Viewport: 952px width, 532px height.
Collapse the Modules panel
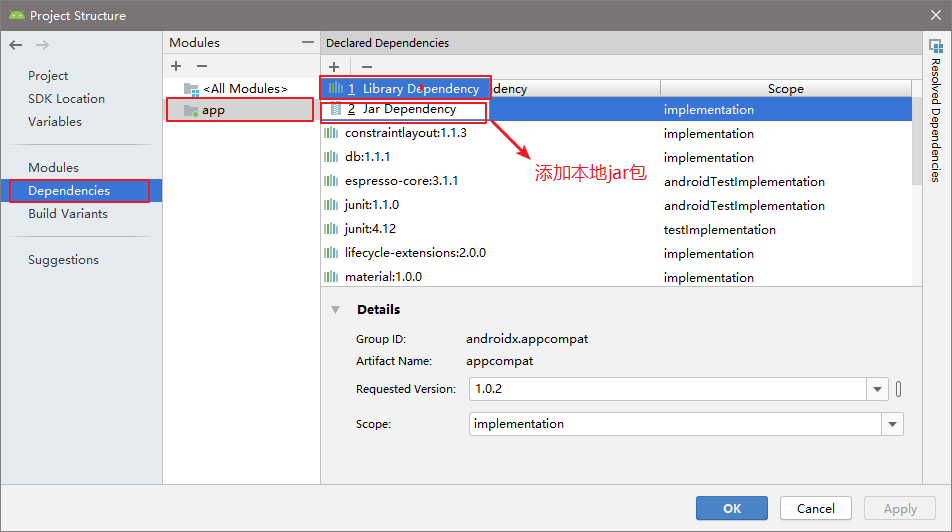click(x=308, y=43)
